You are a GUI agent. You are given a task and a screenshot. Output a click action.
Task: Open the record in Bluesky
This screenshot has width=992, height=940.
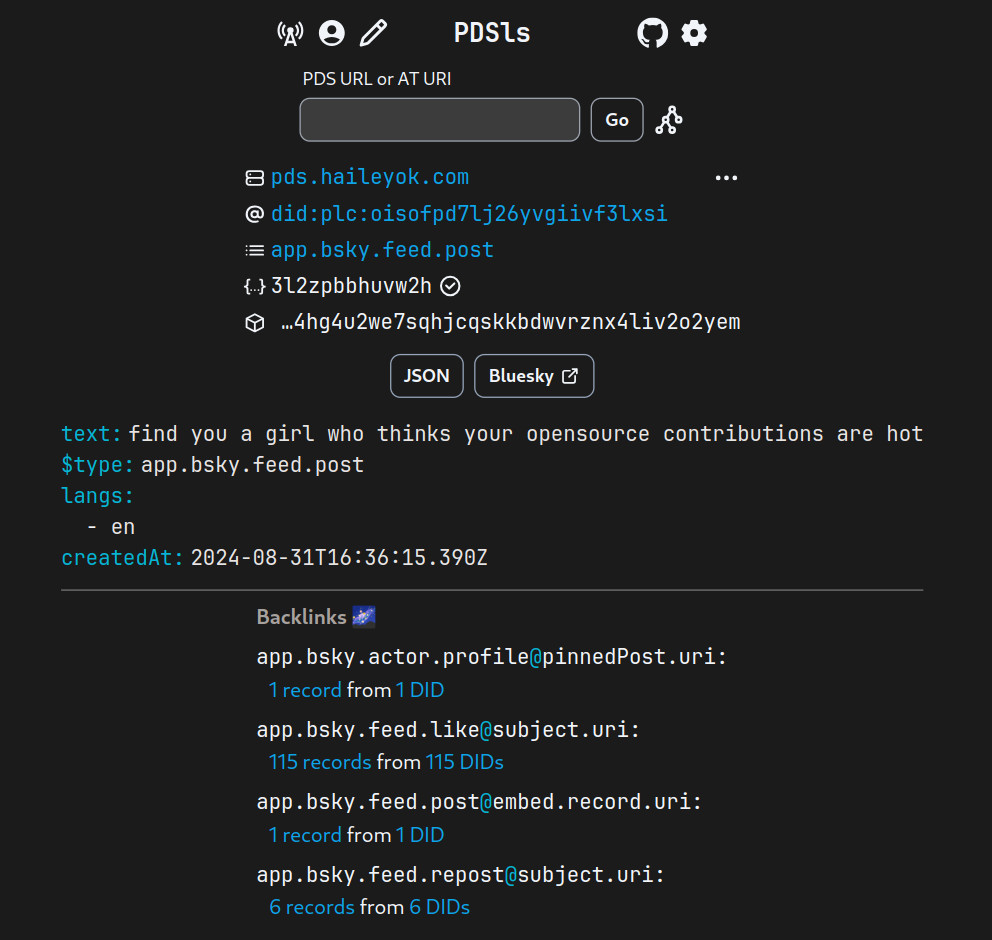point(534,376)
